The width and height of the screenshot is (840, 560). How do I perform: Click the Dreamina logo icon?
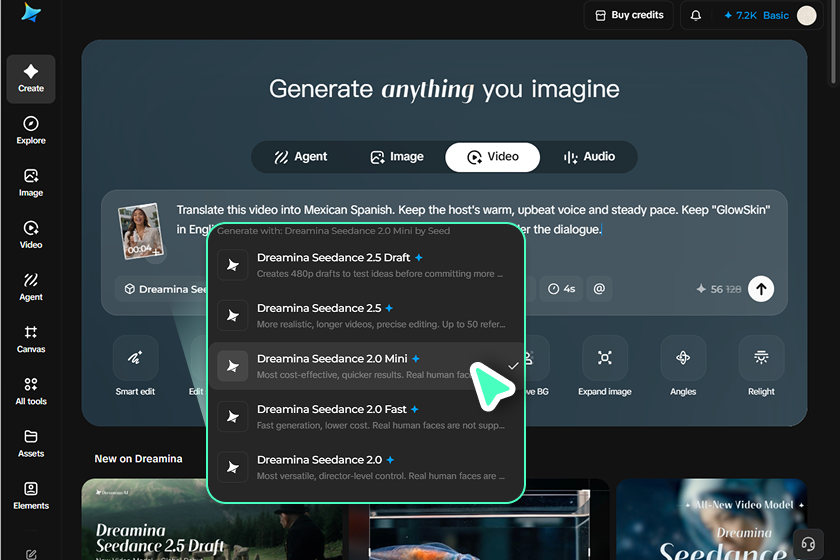pyautogui.click(x=31, y=12)
